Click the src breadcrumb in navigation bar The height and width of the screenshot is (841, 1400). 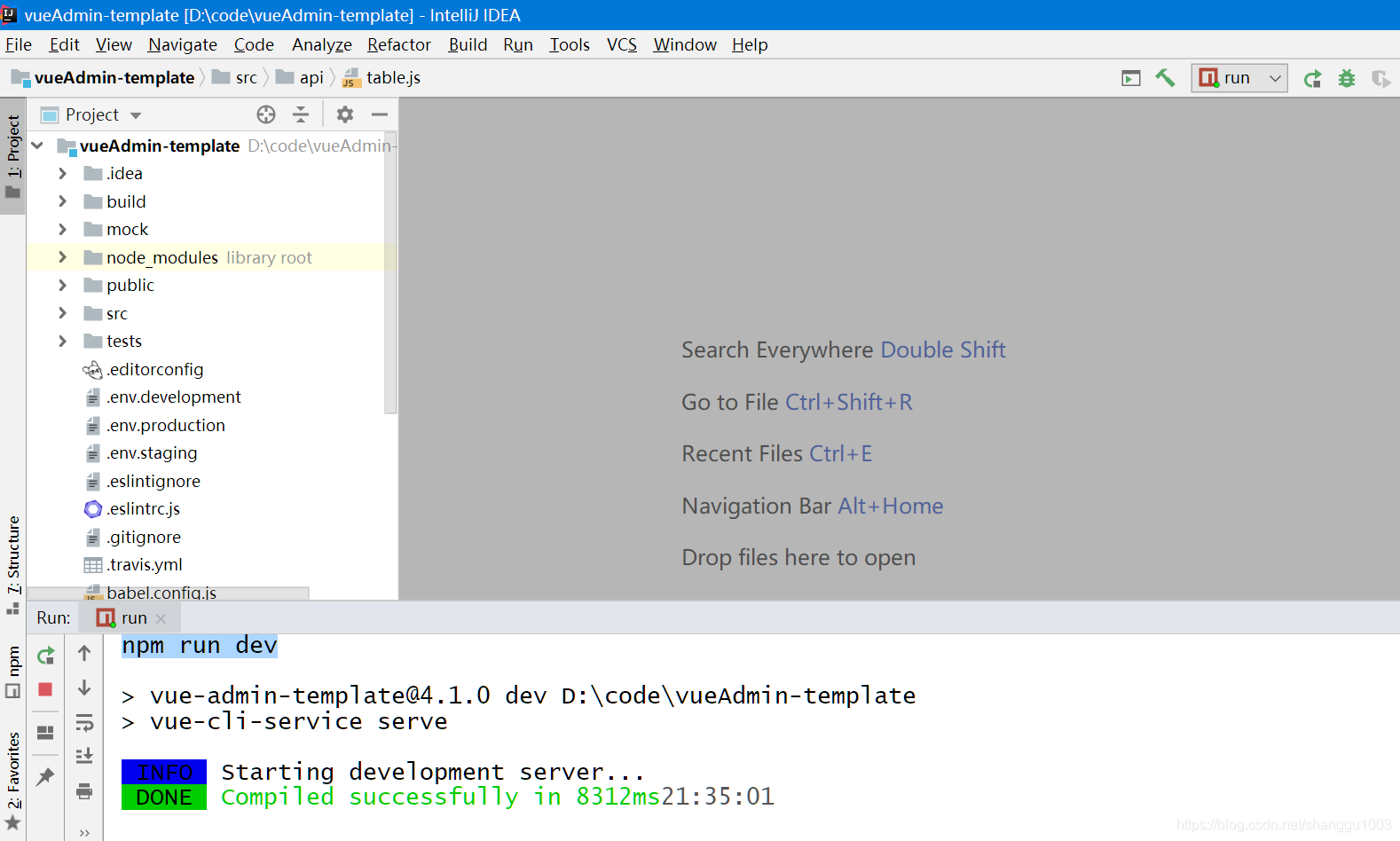tap(235, 78)
